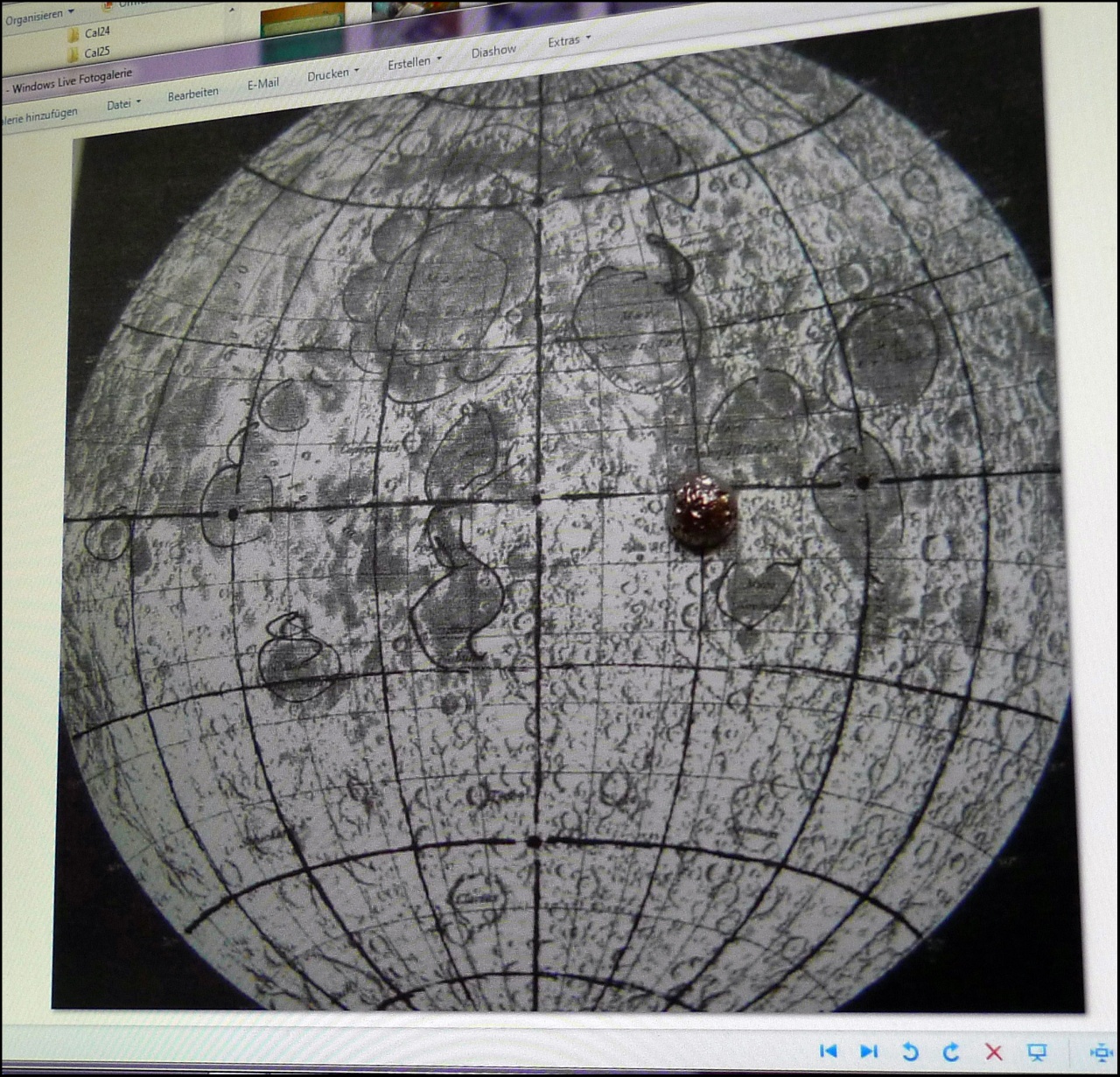Click the fit-to-window icon
The image size is (1120, 1077).
(x=1100, y=1053)
